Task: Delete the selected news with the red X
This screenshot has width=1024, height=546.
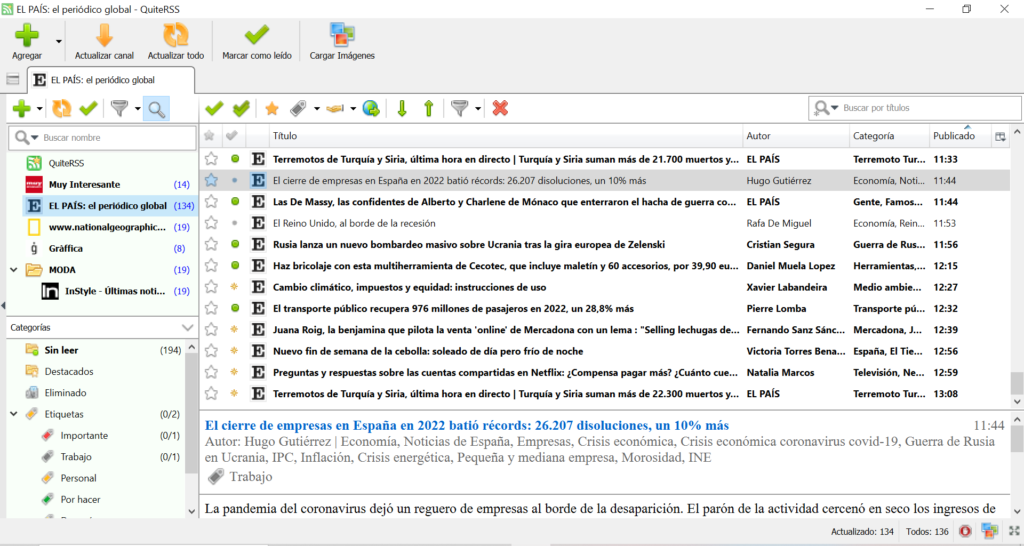Action: [500, 108]
